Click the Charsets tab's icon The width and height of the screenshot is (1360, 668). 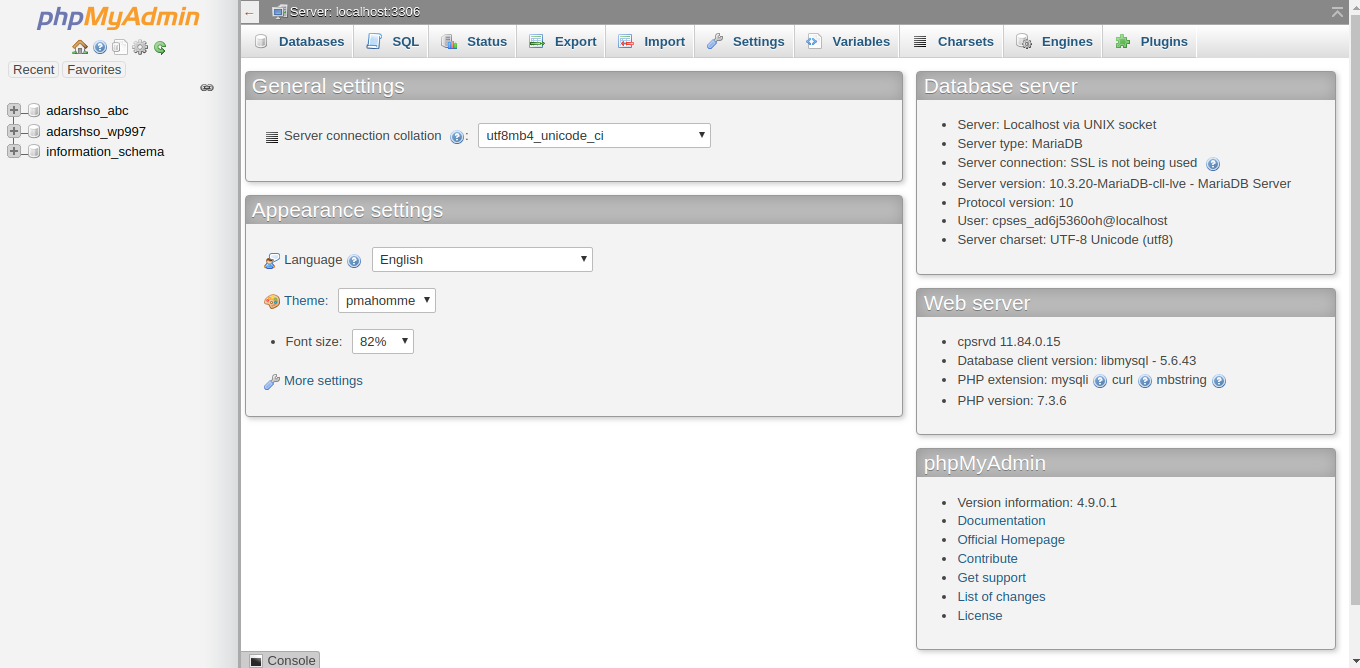tap(919, 42)
